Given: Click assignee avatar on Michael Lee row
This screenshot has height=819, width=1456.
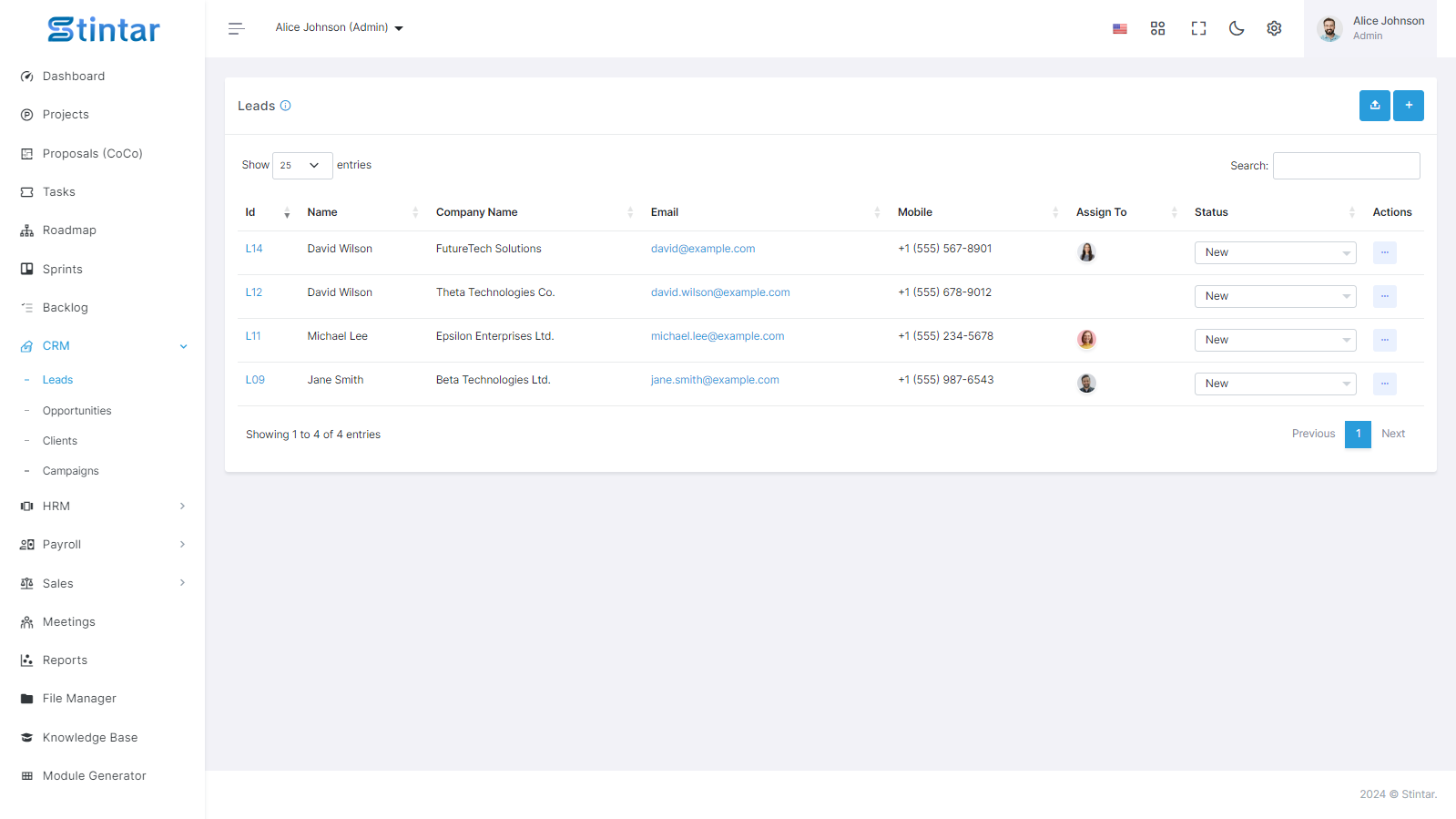Looking at the screenshot, I should [1087, 340].
